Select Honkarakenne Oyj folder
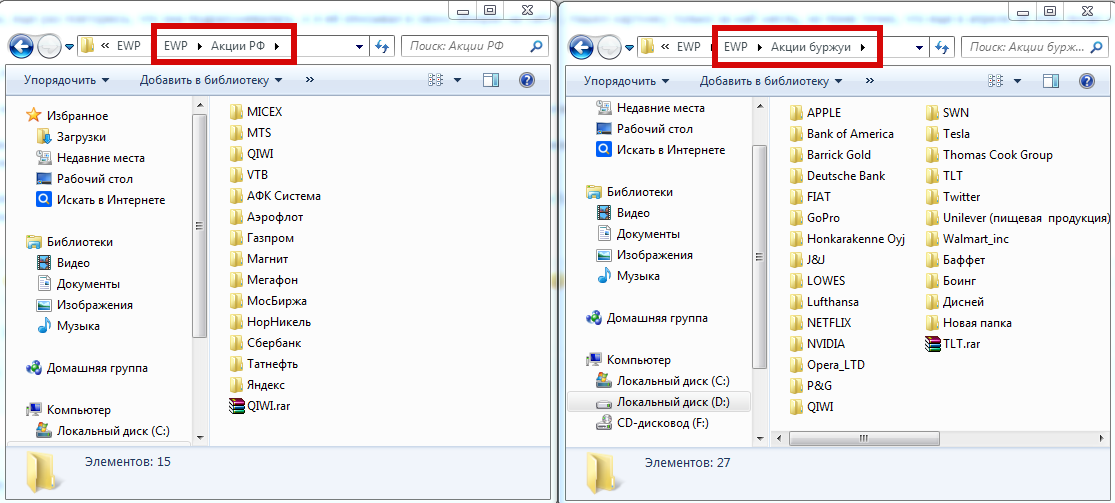Image resolution: width=1115 pixels, height=503 pixels. click(x=847, y=238)
